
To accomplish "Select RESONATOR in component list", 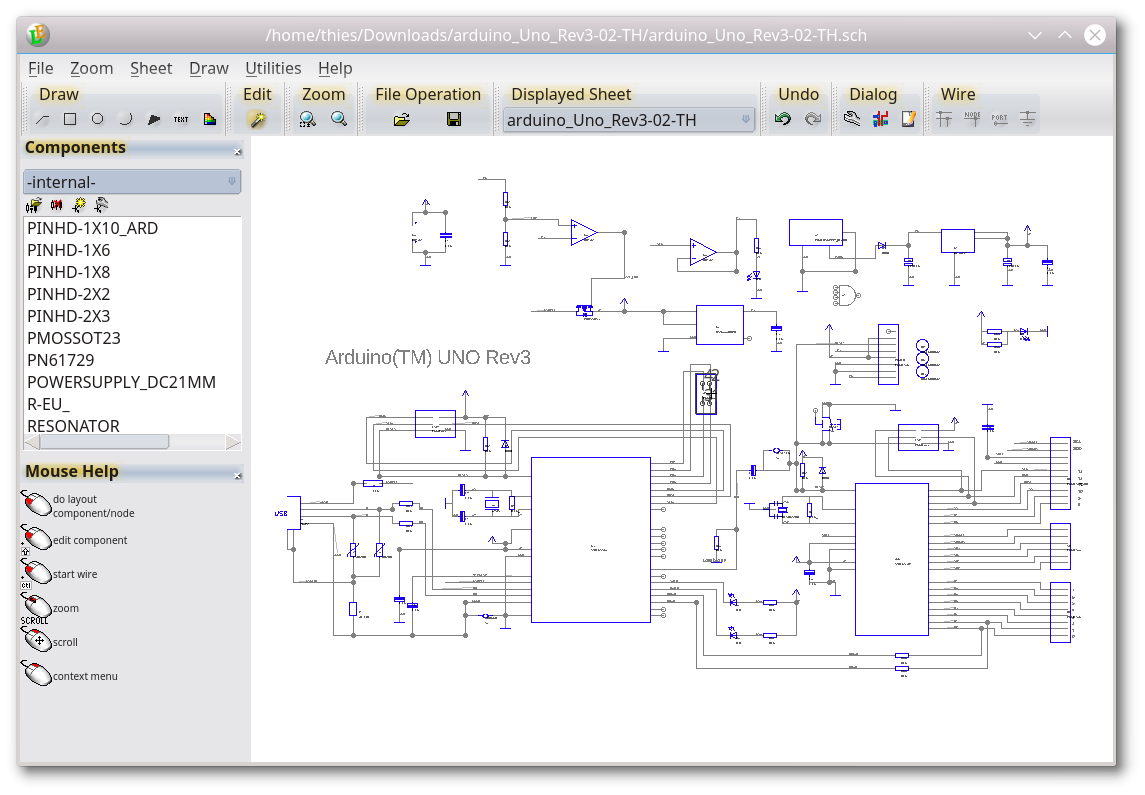I will point(132,426).
